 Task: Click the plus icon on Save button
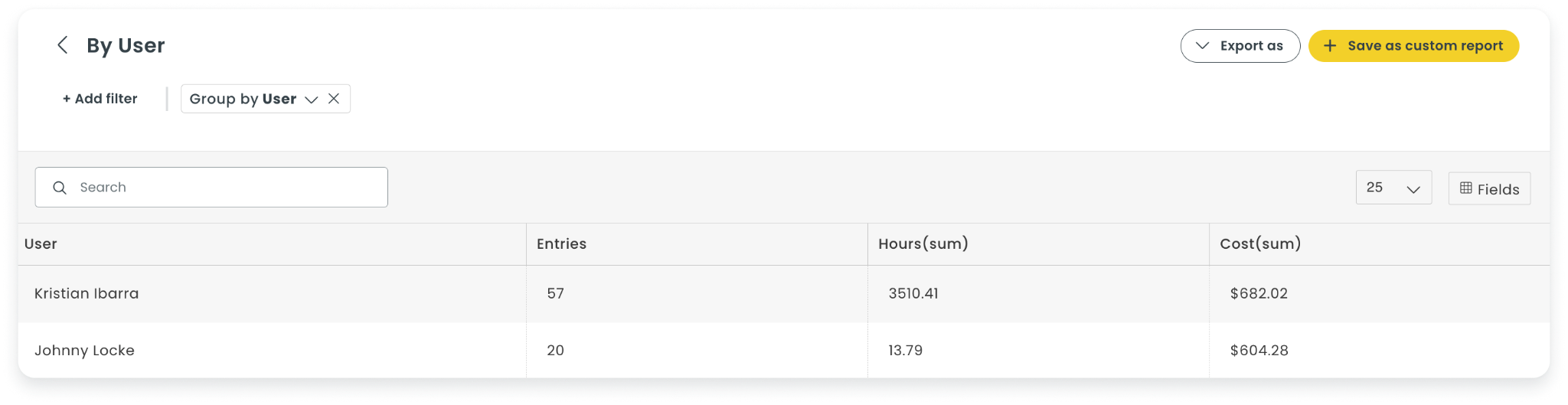[1331, 46]
